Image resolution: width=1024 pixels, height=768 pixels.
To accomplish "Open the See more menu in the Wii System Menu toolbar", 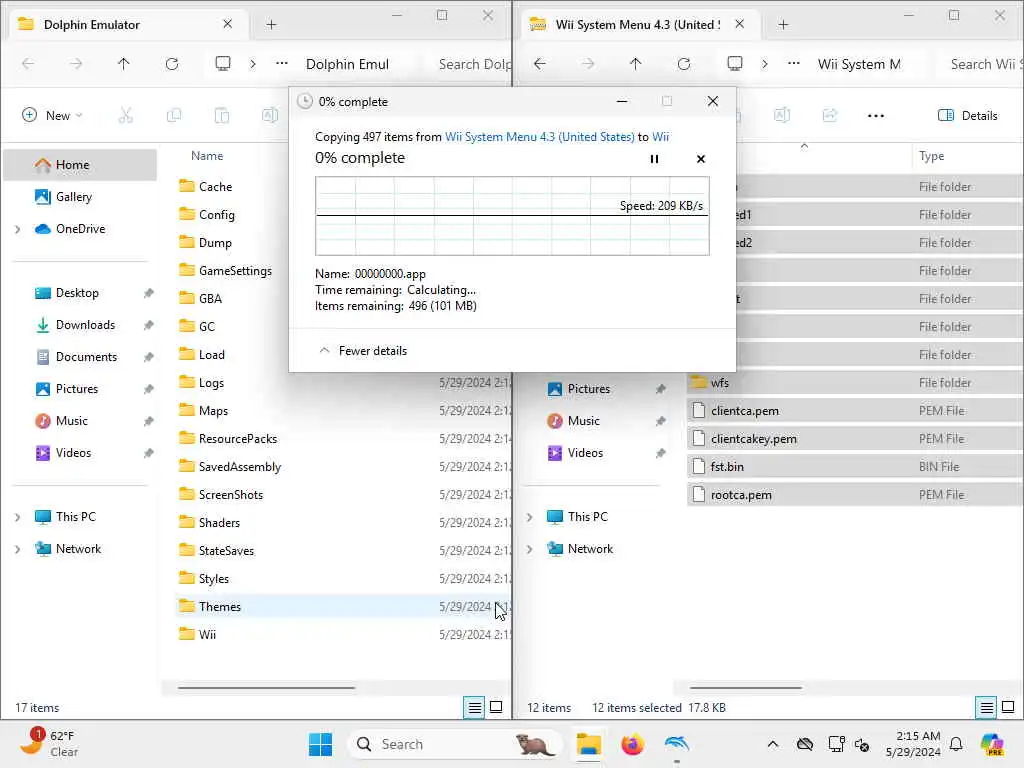I will [x=876, y=116].
